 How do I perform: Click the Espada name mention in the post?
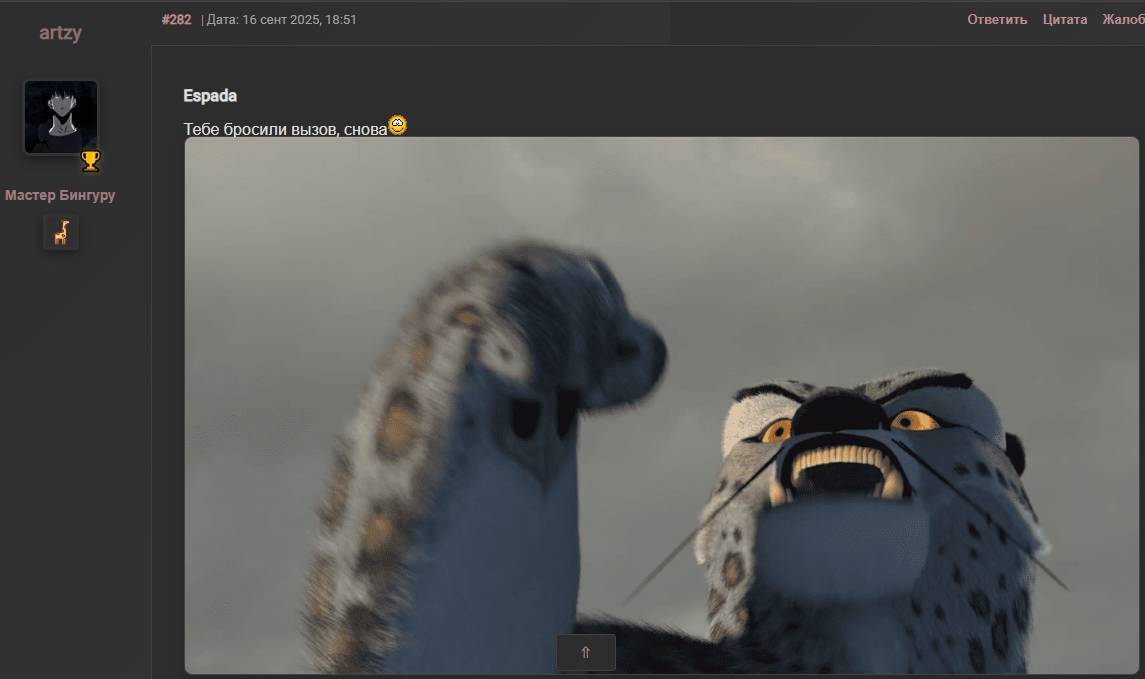pyautogui.click(x=210, y=96)
